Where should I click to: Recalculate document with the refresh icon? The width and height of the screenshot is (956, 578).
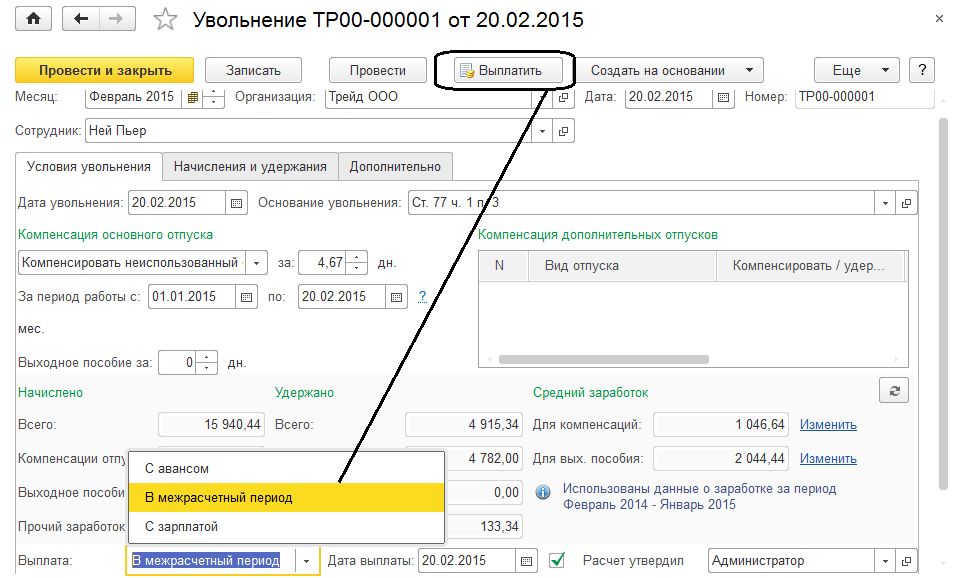coord(894,391)
